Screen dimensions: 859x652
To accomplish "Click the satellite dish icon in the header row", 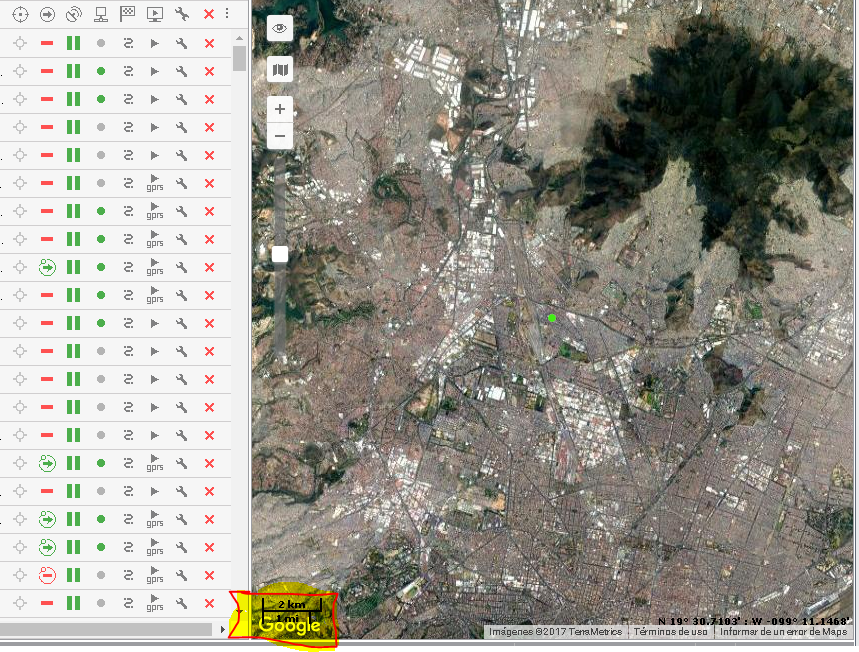I will coord(73,14).
